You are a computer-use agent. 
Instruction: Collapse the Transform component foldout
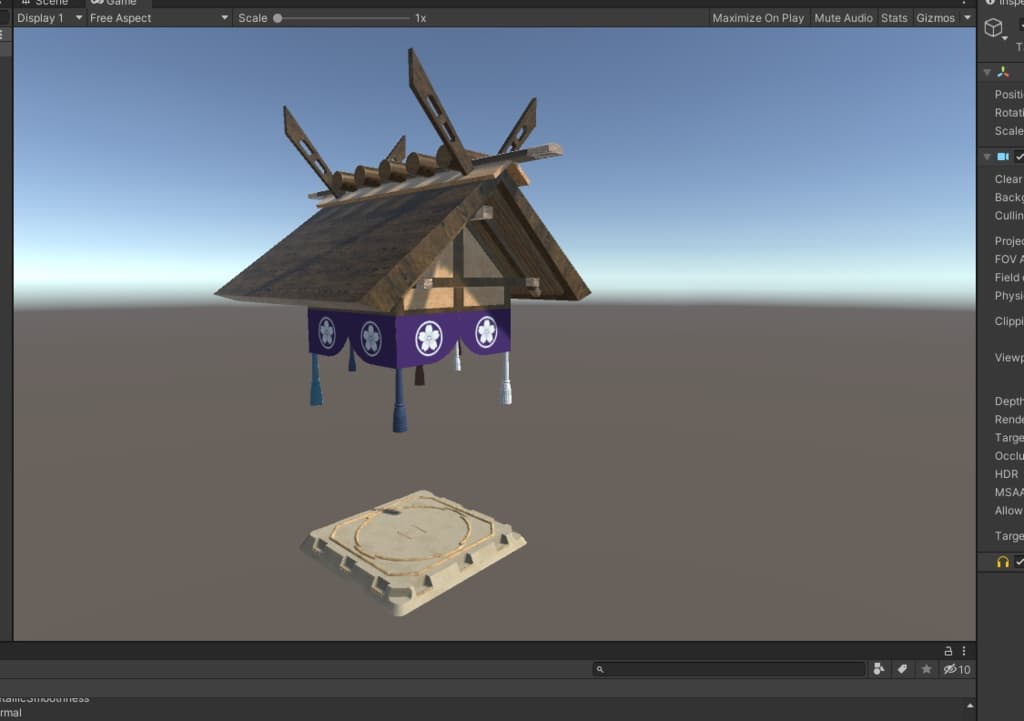987,72
